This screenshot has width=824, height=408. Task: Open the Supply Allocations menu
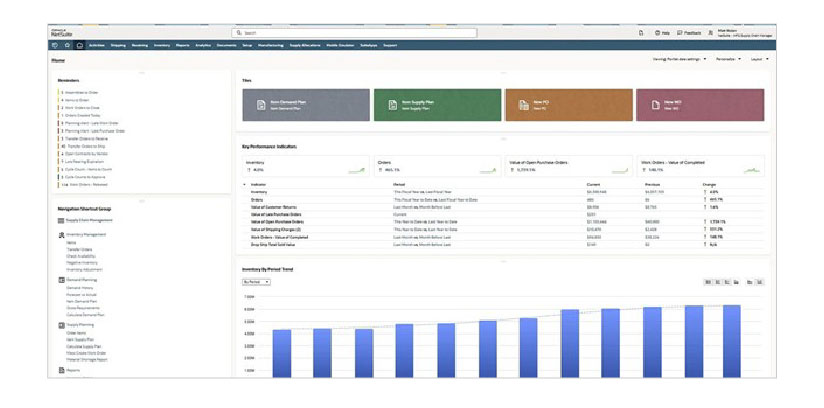(x=305, y=45)
